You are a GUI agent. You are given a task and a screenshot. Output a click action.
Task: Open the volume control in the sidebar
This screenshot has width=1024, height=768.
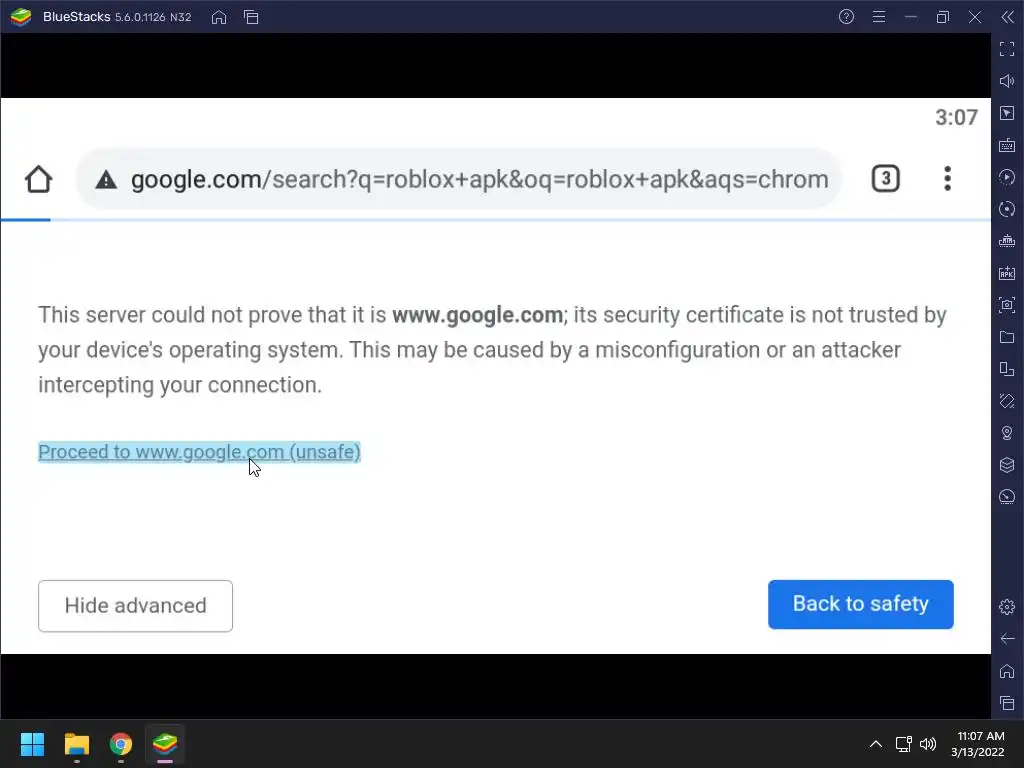pyautogui.click(x=1006, y=81)
